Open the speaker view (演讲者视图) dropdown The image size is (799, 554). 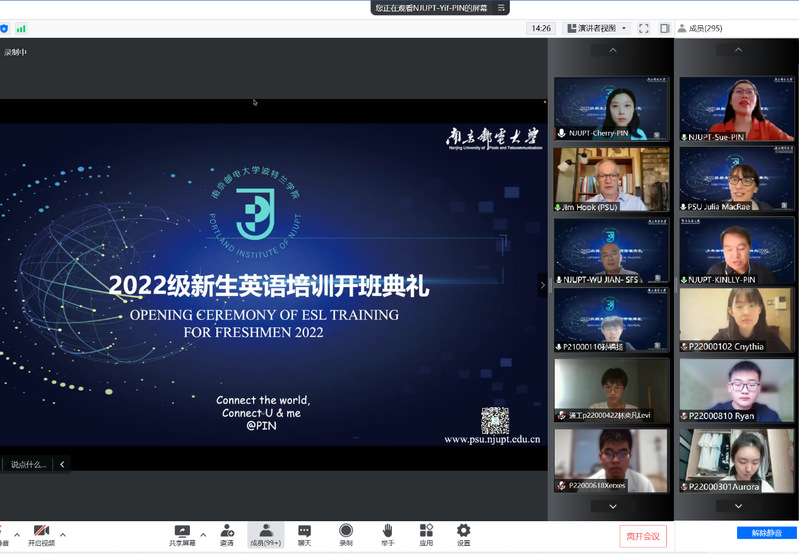pos(600,28)
